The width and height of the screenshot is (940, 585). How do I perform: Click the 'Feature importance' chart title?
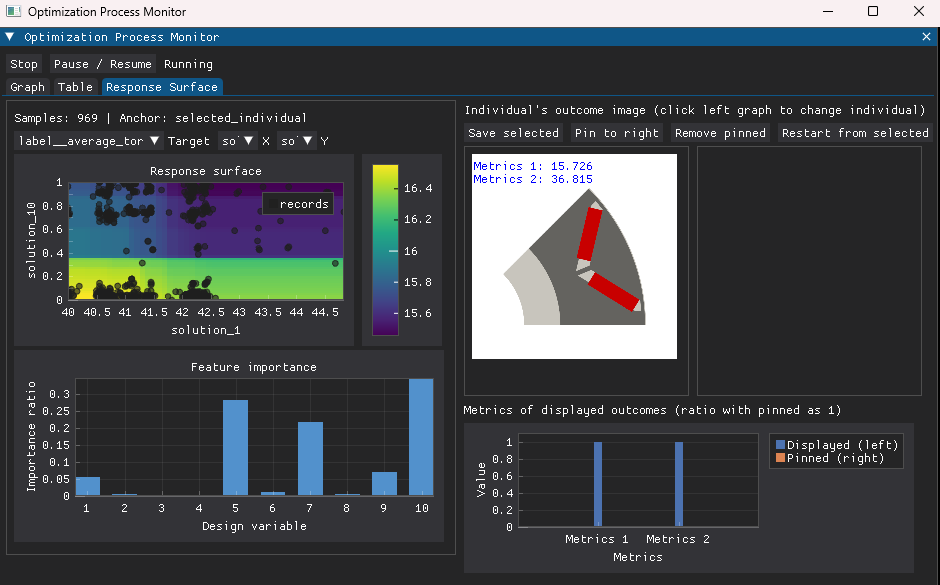(x=254, y=367)
